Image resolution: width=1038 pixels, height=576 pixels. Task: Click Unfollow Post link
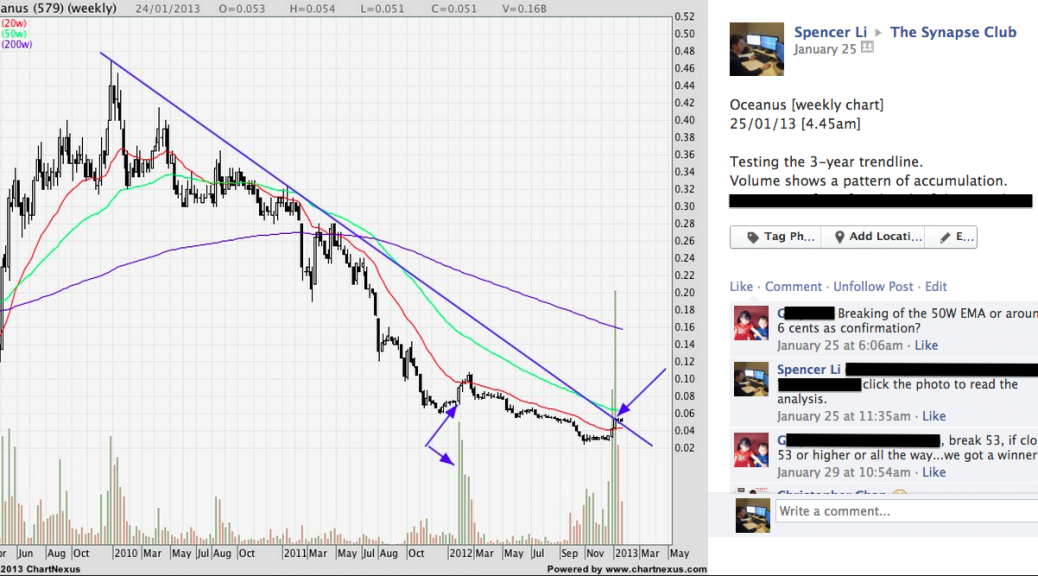pyautogui.click(x=873, y=287)
